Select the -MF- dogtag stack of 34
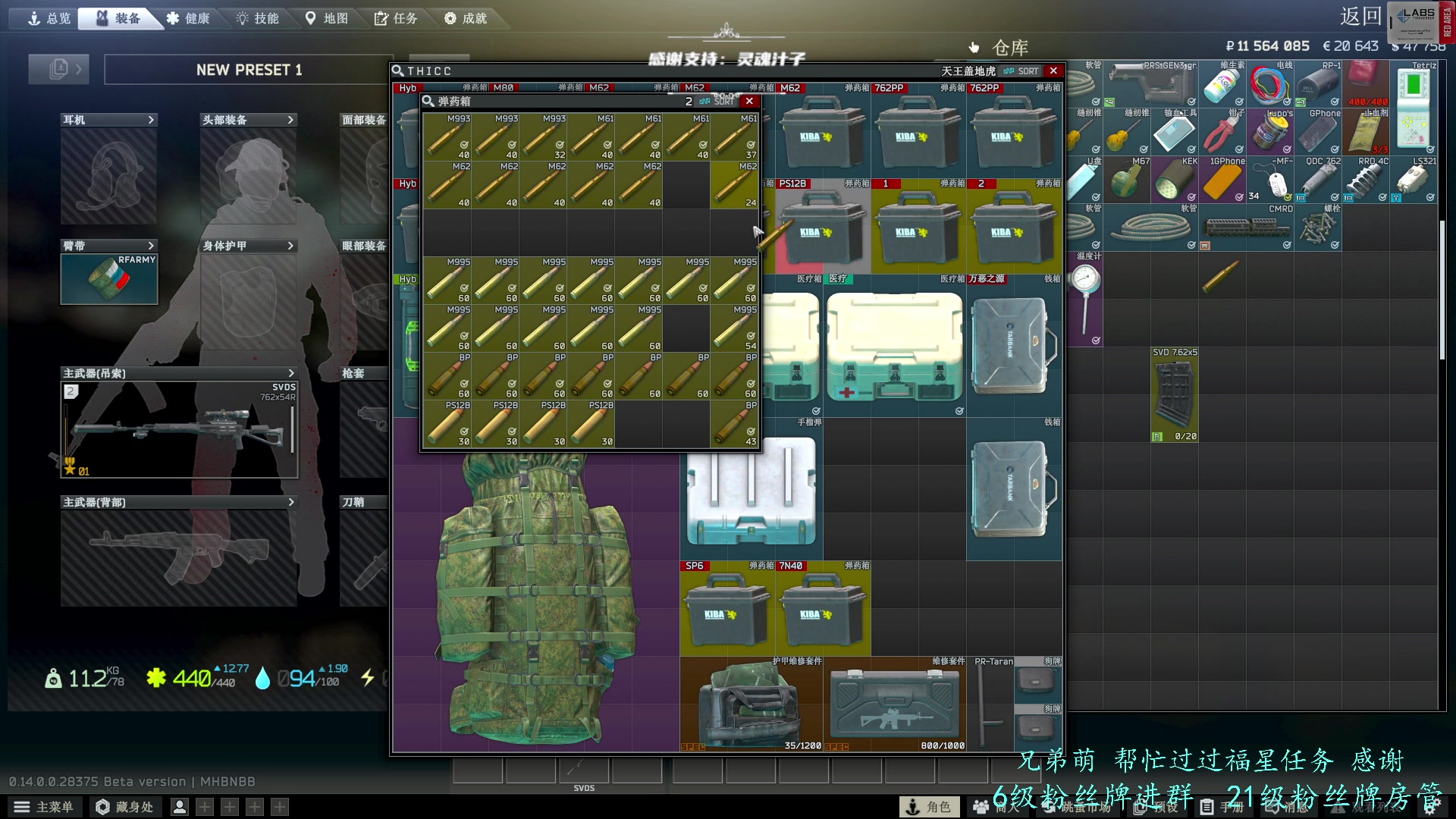Image resolution: width=1456 pixels, height=819 pixels. [x=1269, y=180]
